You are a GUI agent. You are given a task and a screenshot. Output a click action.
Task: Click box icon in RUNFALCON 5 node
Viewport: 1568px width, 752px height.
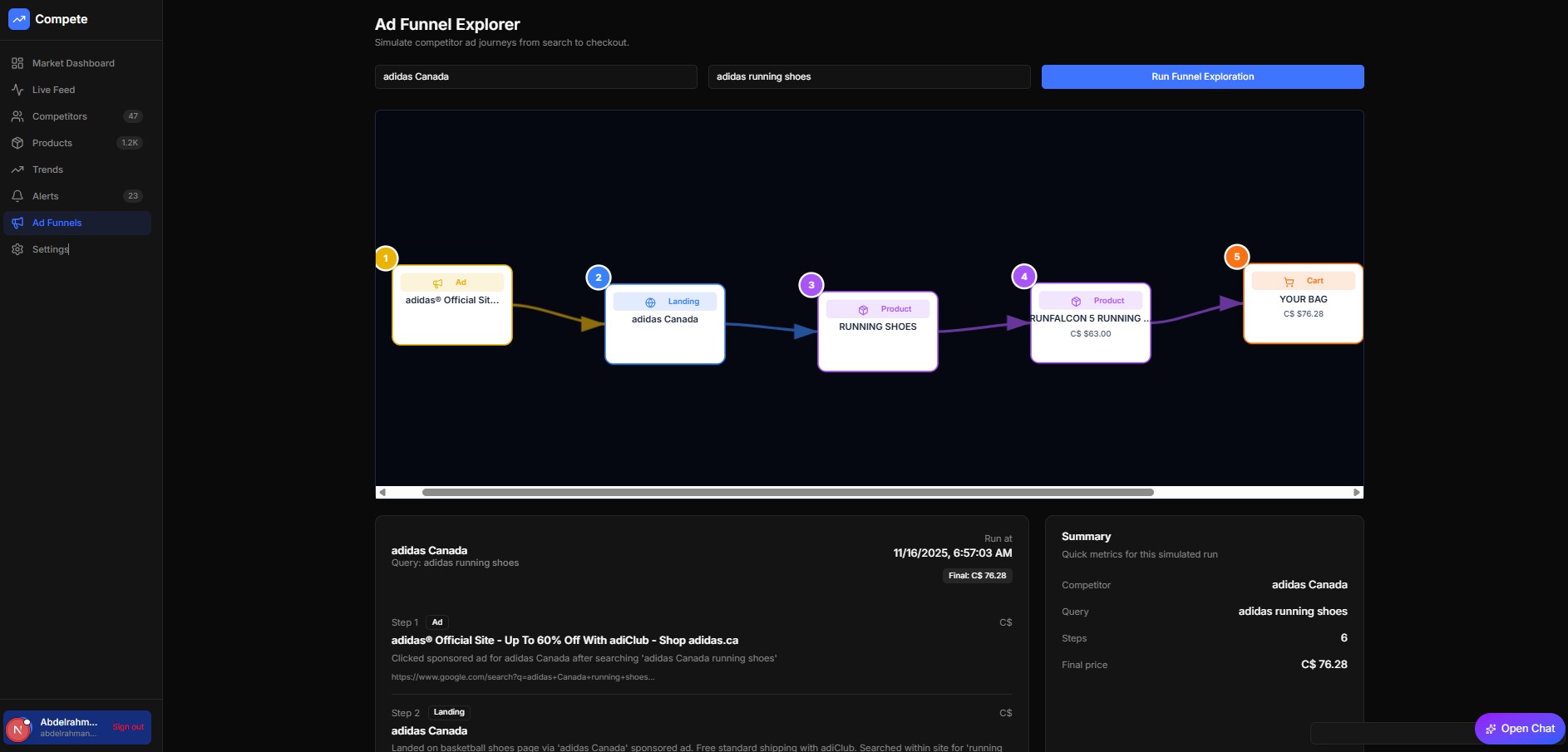(x=1076, y=302)
